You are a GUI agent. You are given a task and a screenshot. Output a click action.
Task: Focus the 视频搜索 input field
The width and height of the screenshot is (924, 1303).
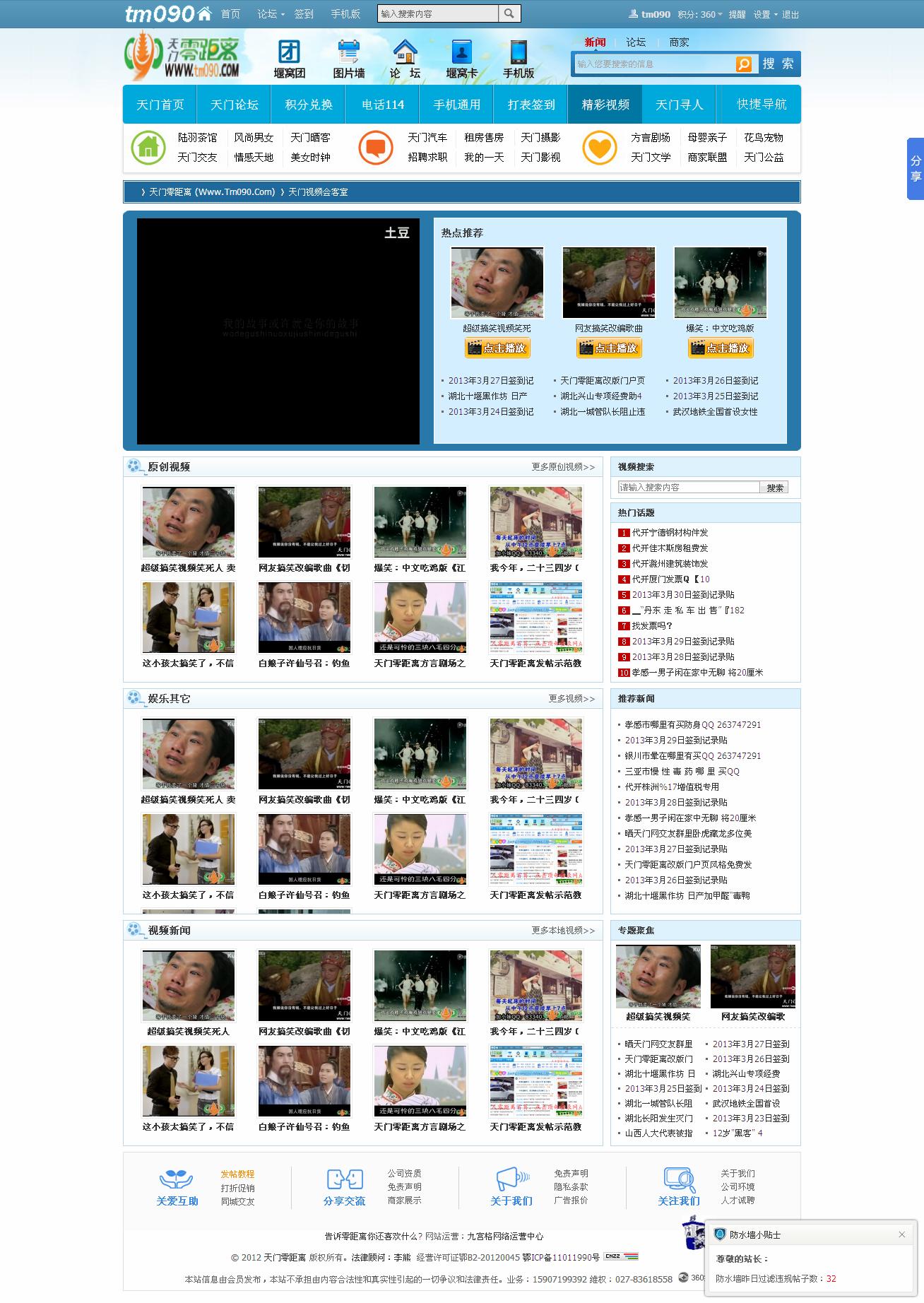coord(689,487)
